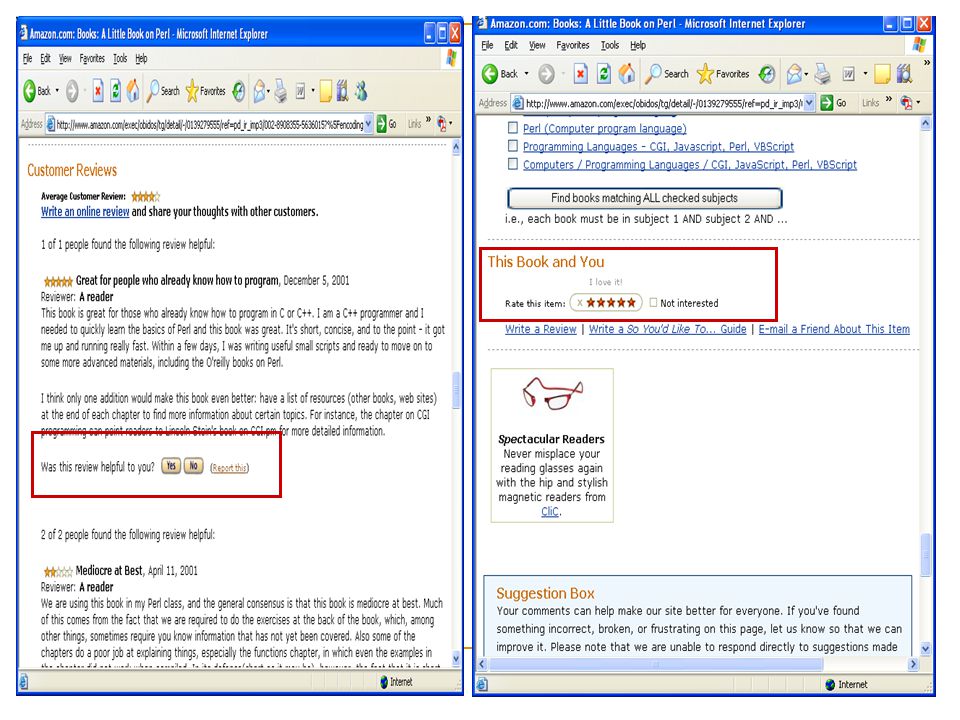
Task: Open Edit dropdown arrow in right window
Action: coord(864,73)
